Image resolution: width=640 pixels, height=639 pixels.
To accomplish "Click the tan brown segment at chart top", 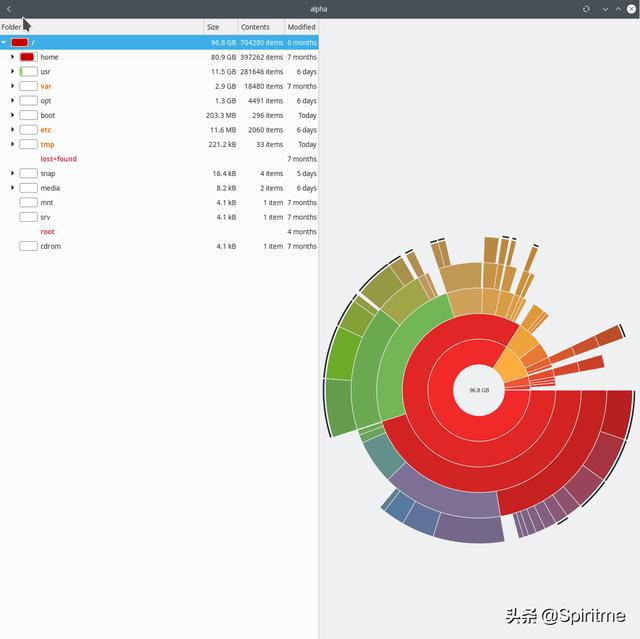I will tap(463, 276).
